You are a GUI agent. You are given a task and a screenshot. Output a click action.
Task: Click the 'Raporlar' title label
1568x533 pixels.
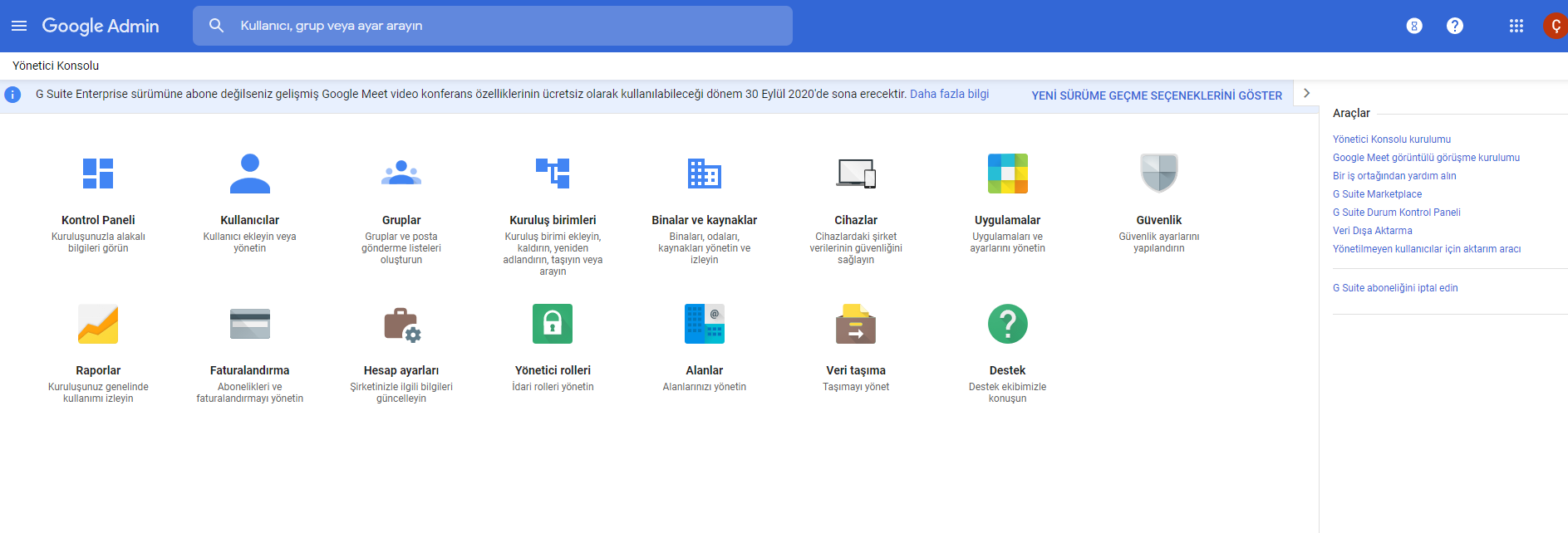click(98, 370)
